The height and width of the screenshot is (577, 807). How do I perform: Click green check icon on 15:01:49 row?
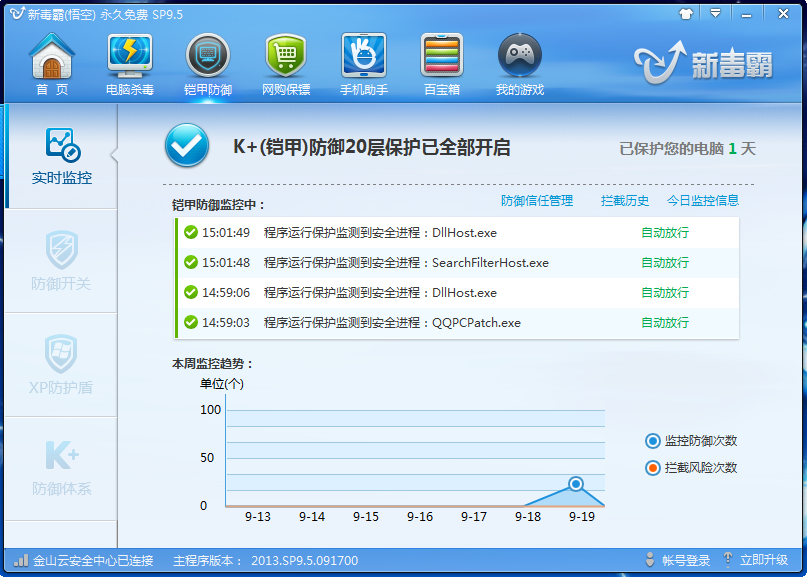coord(191,233)
